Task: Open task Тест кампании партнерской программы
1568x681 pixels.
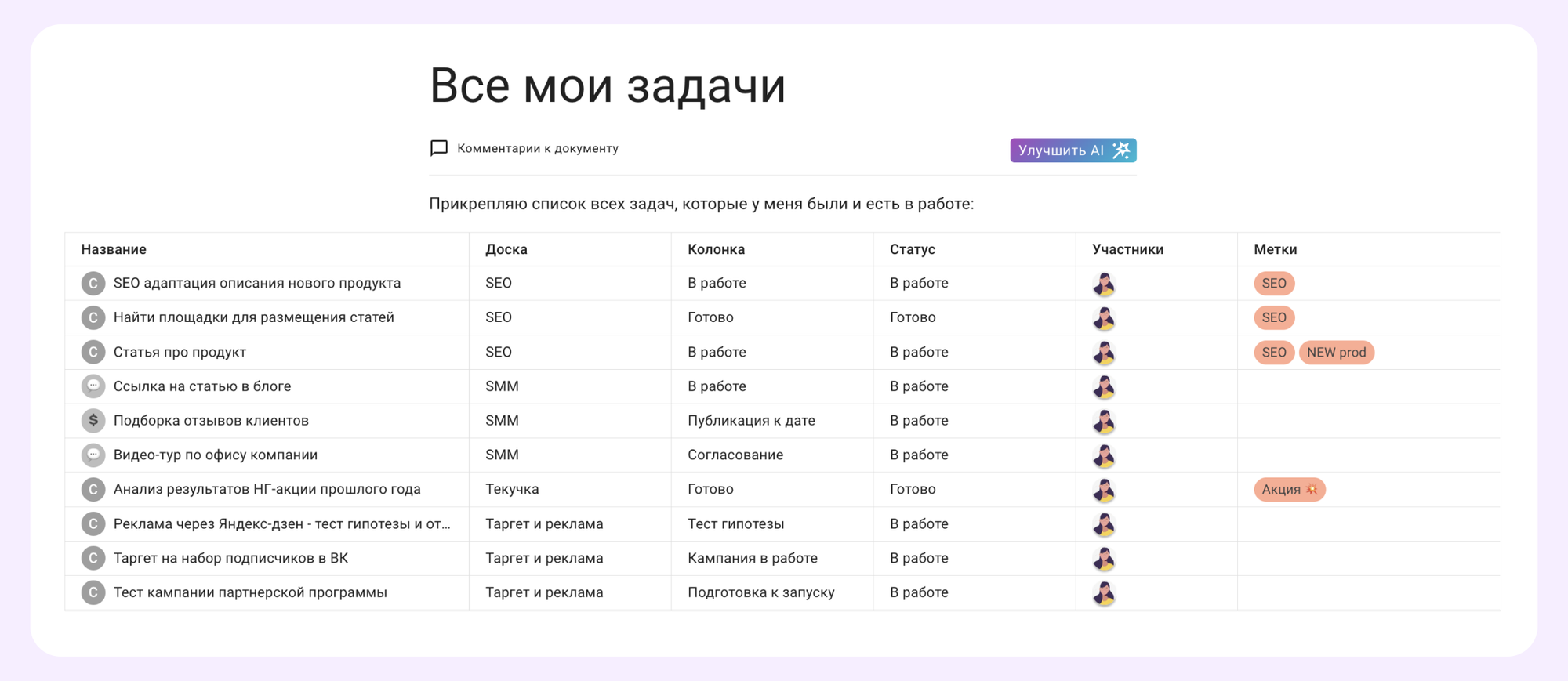Action: [250, 592]
